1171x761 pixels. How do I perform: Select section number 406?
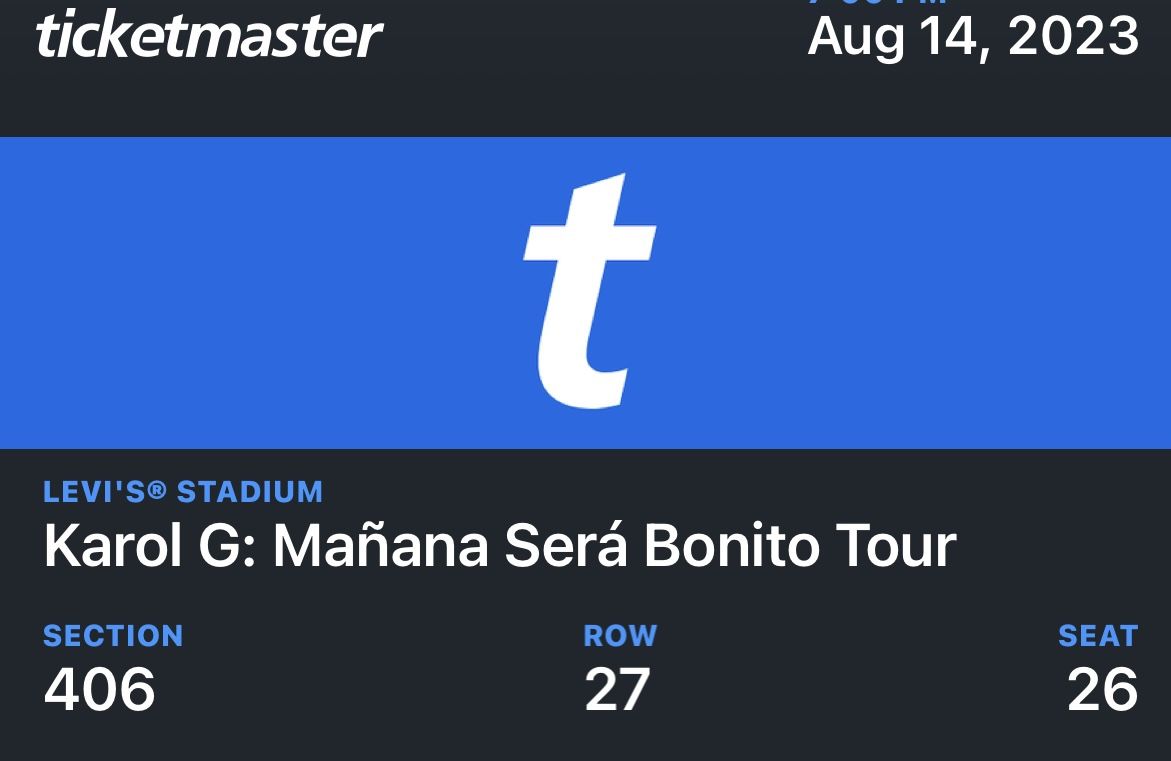pyautogui.click(x=99, y=690)
